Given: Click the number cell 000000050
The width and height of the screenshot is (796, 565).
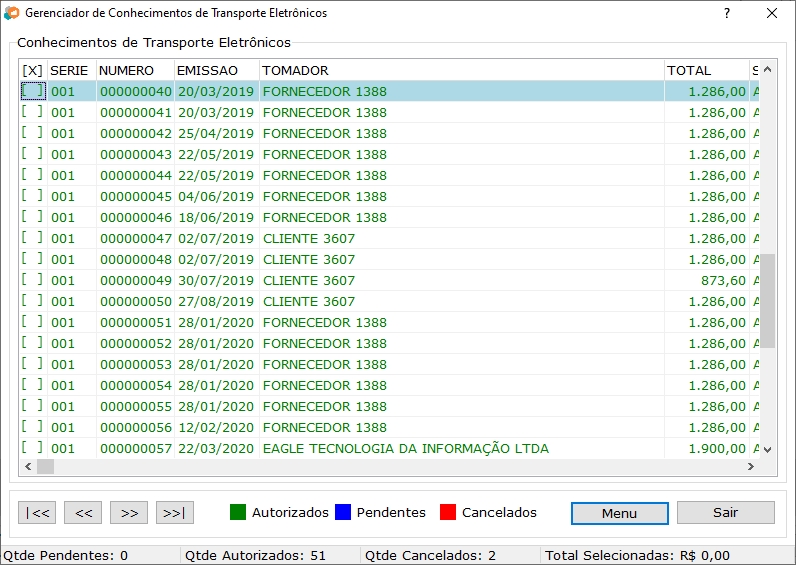Looking at the screenshot, I should 136,302.
